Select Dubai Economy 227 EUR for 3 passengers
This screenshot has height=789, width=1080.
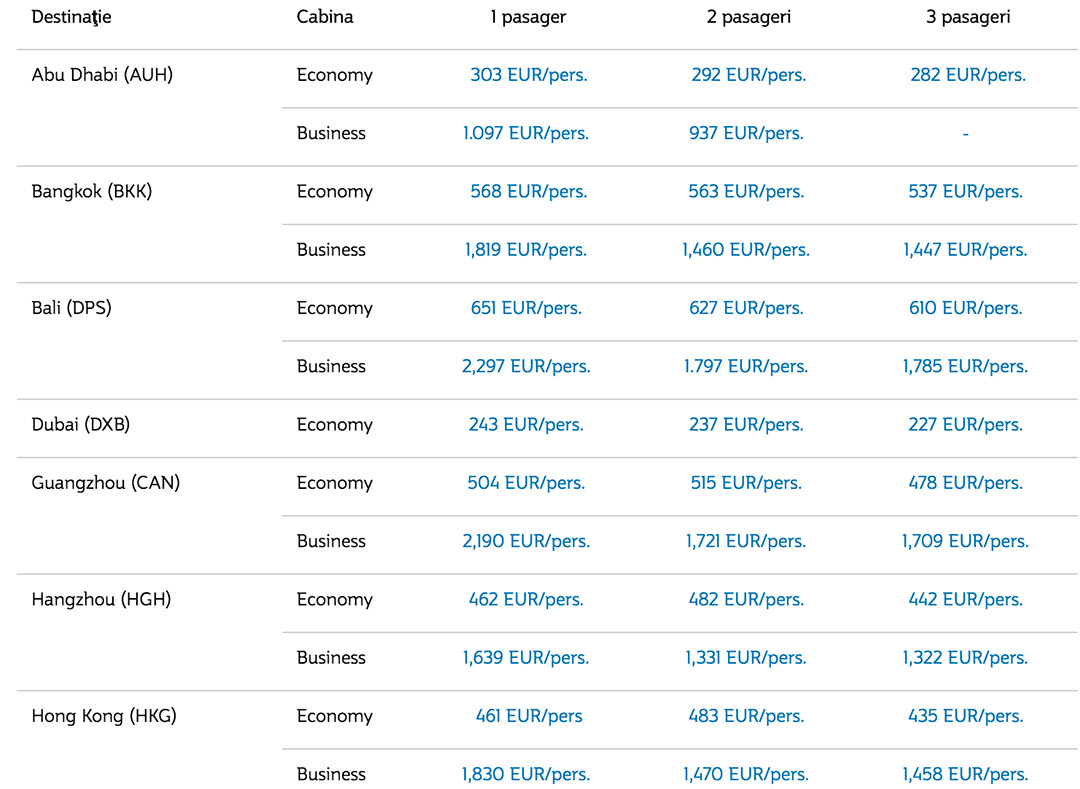tap(965, 425)
